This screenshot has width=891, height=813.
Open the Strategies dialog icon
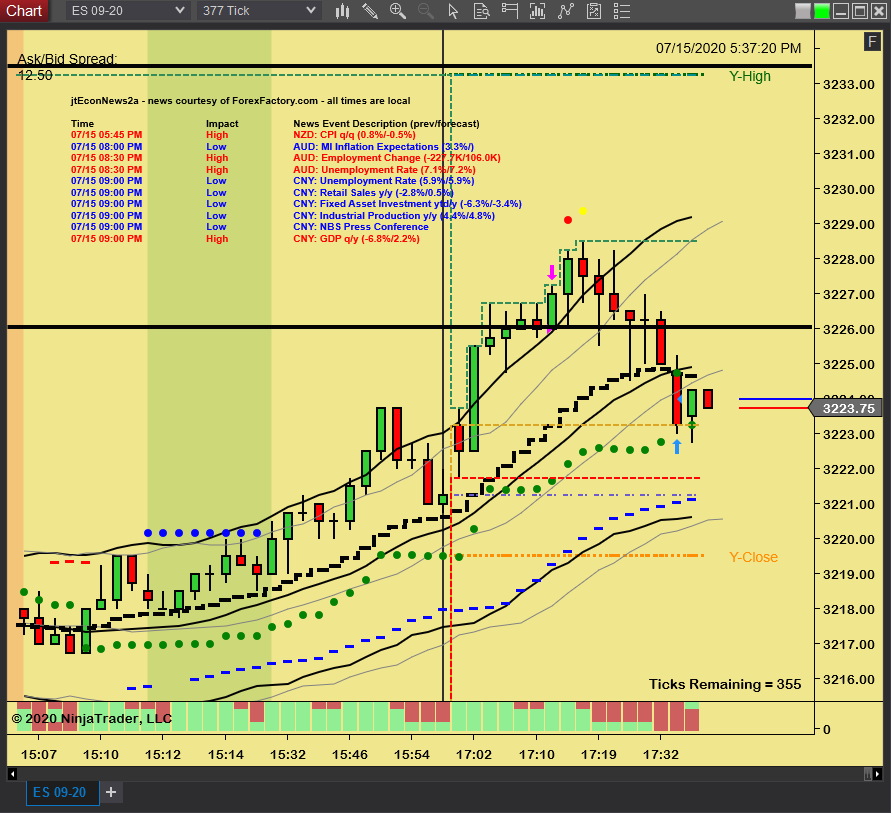point(594,11)
